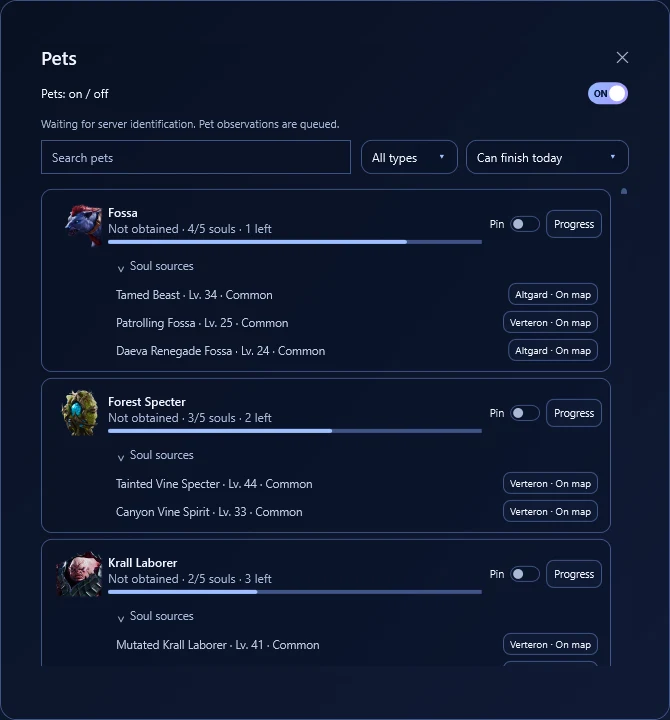Show Mutated Krall Laborer on Verteron map
This screenshot has width=670, height=720.
tap(550, 645)
